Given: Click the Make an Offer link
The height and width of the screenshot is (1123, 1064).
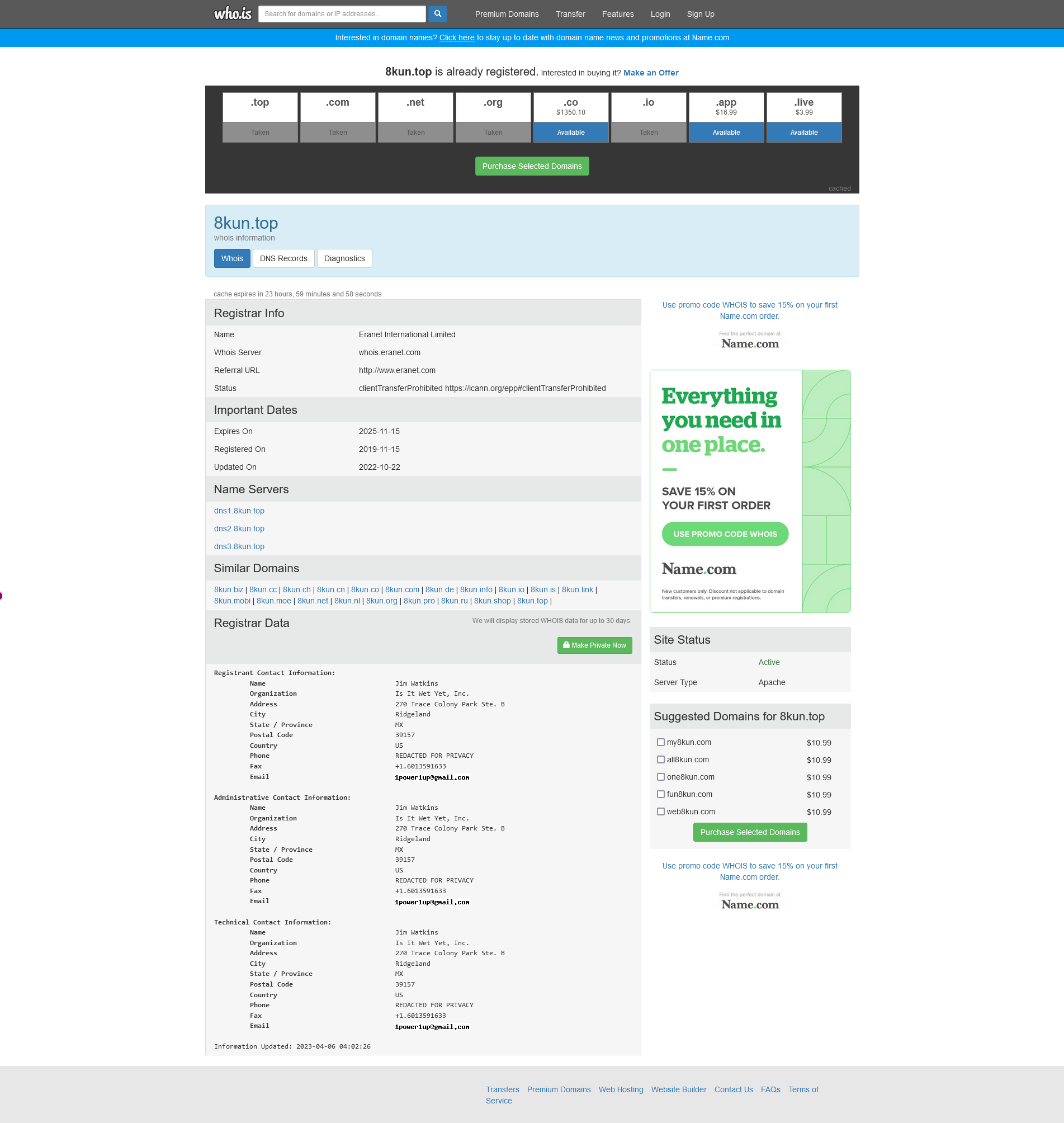Looking at the screenshot, I should (651, 73).
